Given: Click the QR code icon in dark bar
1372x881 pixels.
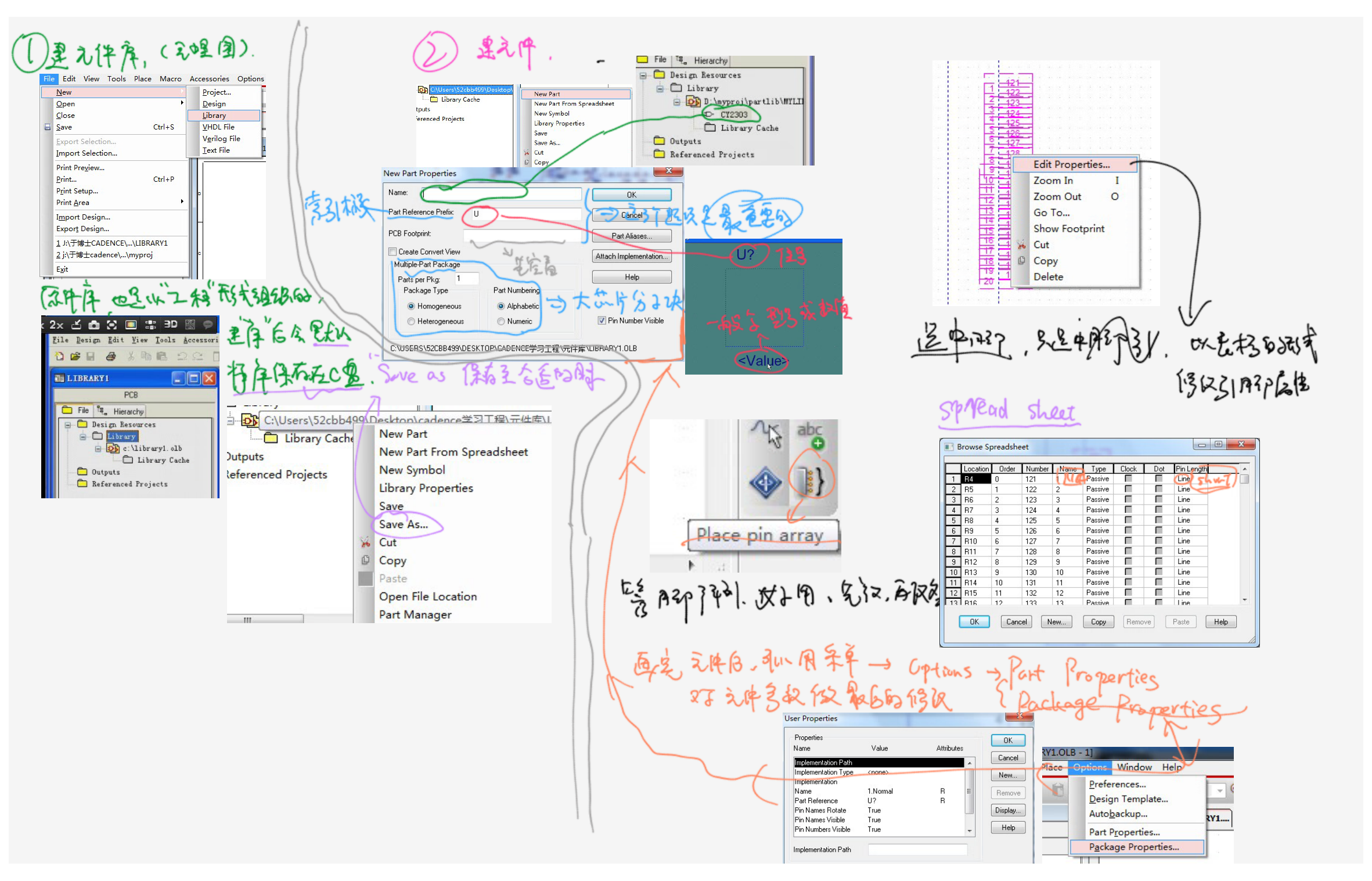Looking at the screenshot, I should (190, 324).
